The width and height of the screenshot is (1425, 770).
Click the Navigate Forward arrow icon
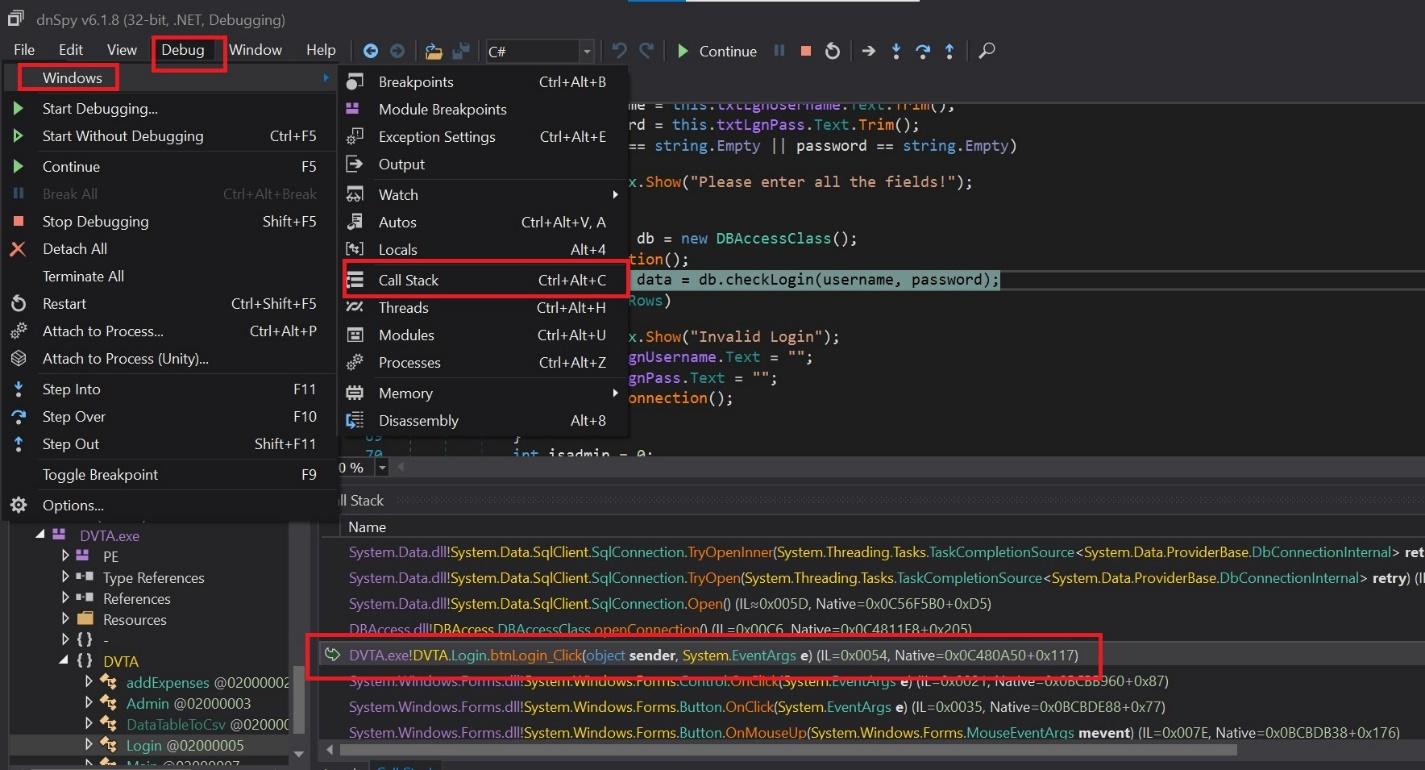click(397, 50)
